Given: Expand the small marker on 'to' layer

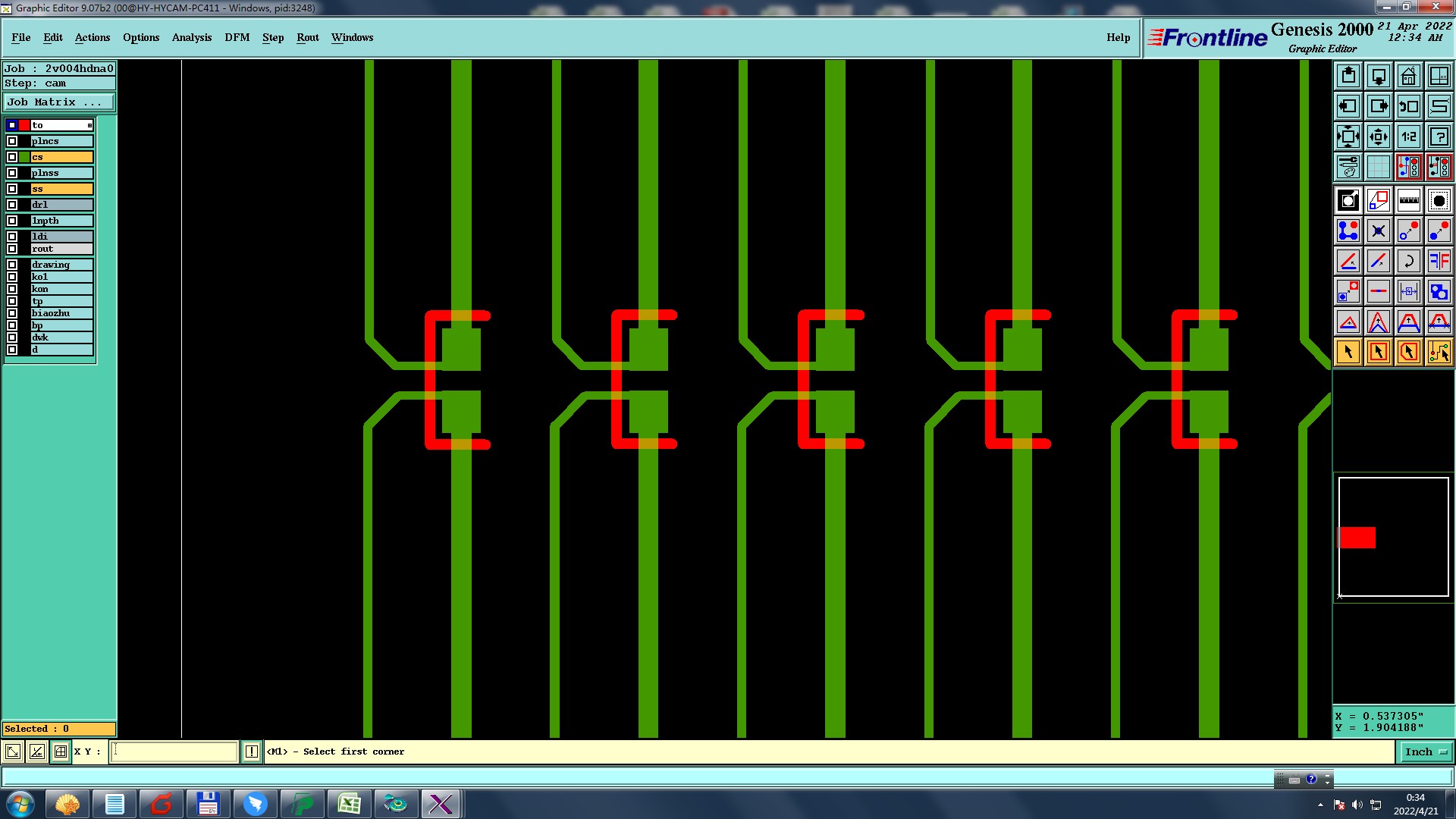Looking at the screenshot, I should pos(89,125).
